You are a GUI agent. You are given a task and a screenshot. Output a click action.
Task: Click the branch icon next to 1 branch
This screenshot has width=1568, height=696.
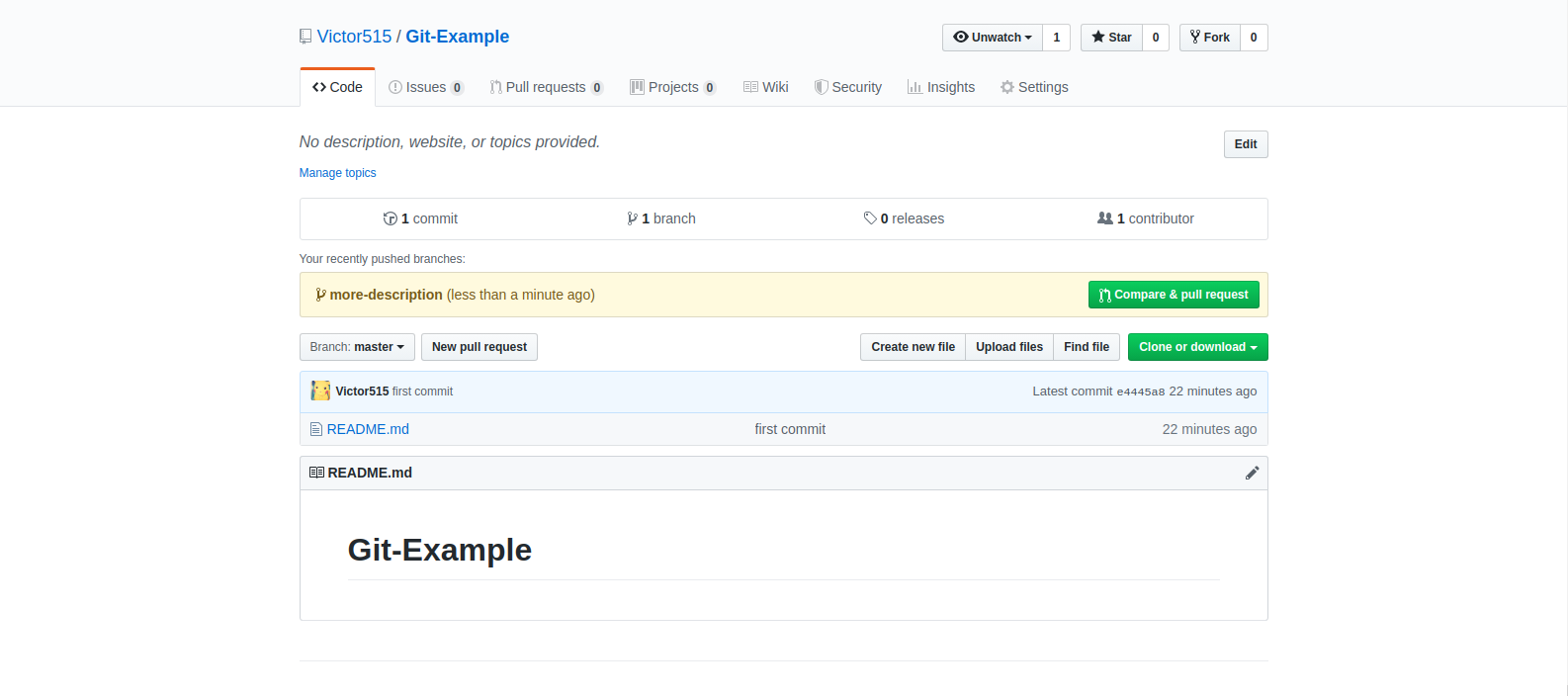point(632,218)
